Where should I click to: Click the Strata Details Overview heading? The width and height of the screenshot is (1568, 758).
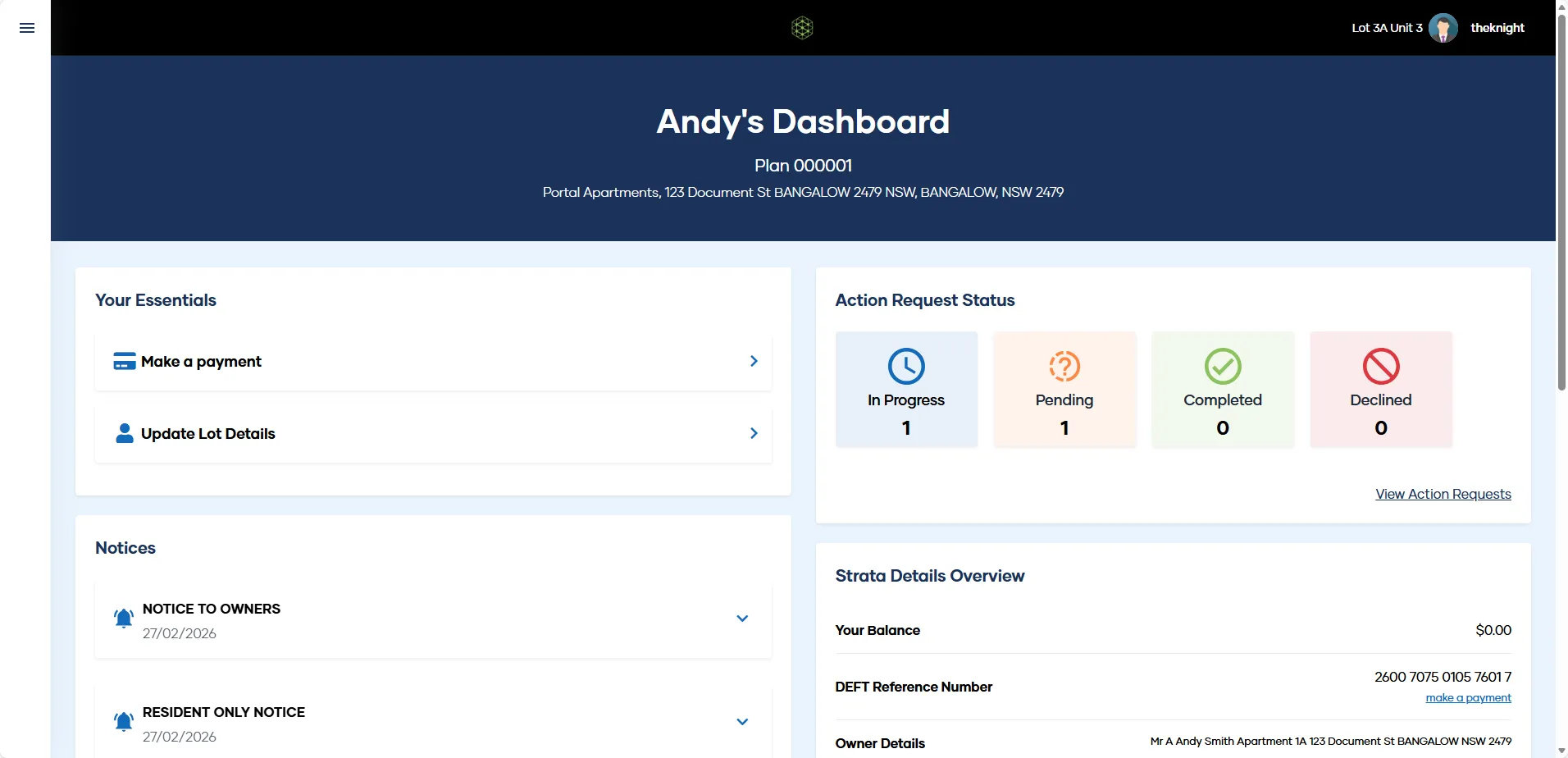pyautogui.click(x=930, y=576)
